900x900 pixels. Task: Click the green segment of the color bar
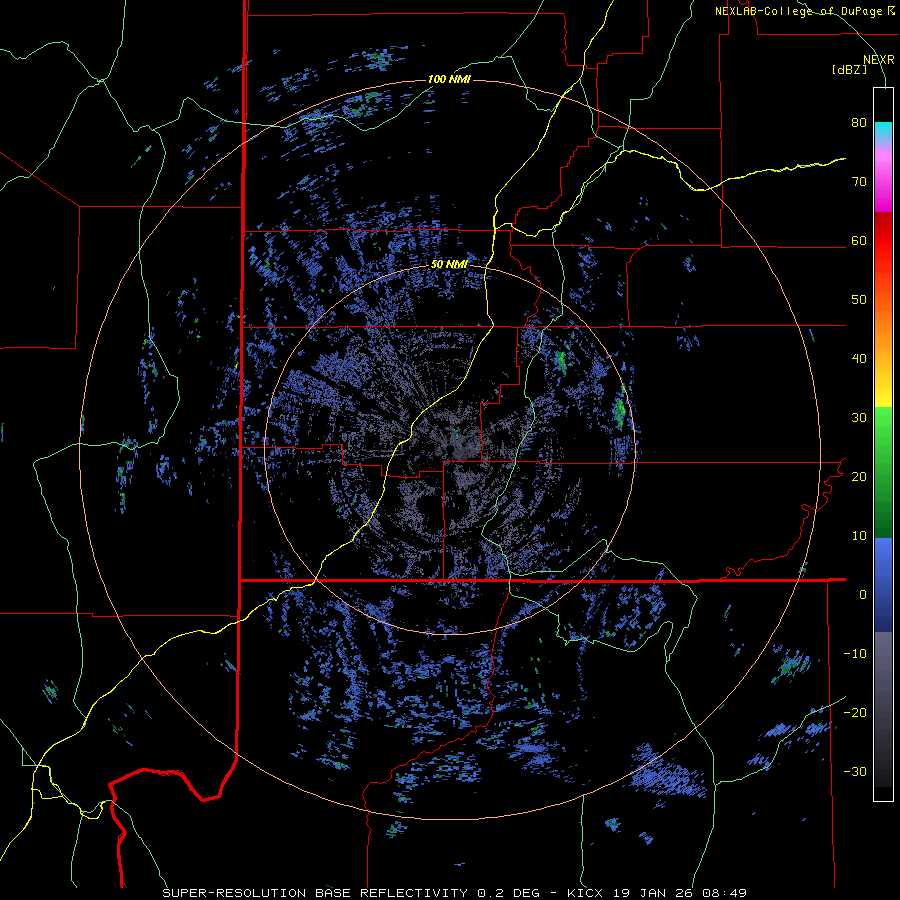point(883,472)
